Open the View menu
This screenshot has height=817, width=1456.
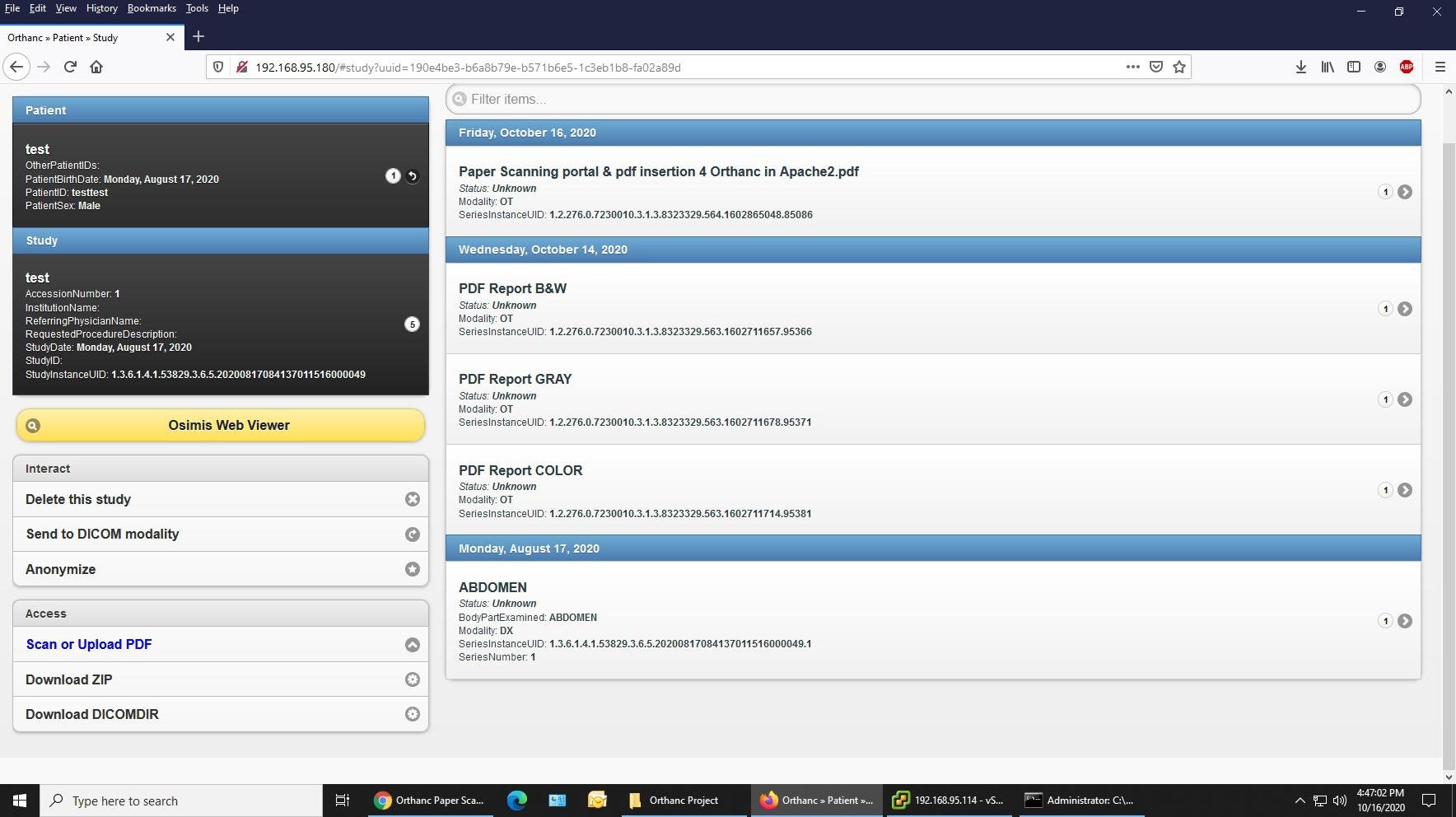(66, 8)
